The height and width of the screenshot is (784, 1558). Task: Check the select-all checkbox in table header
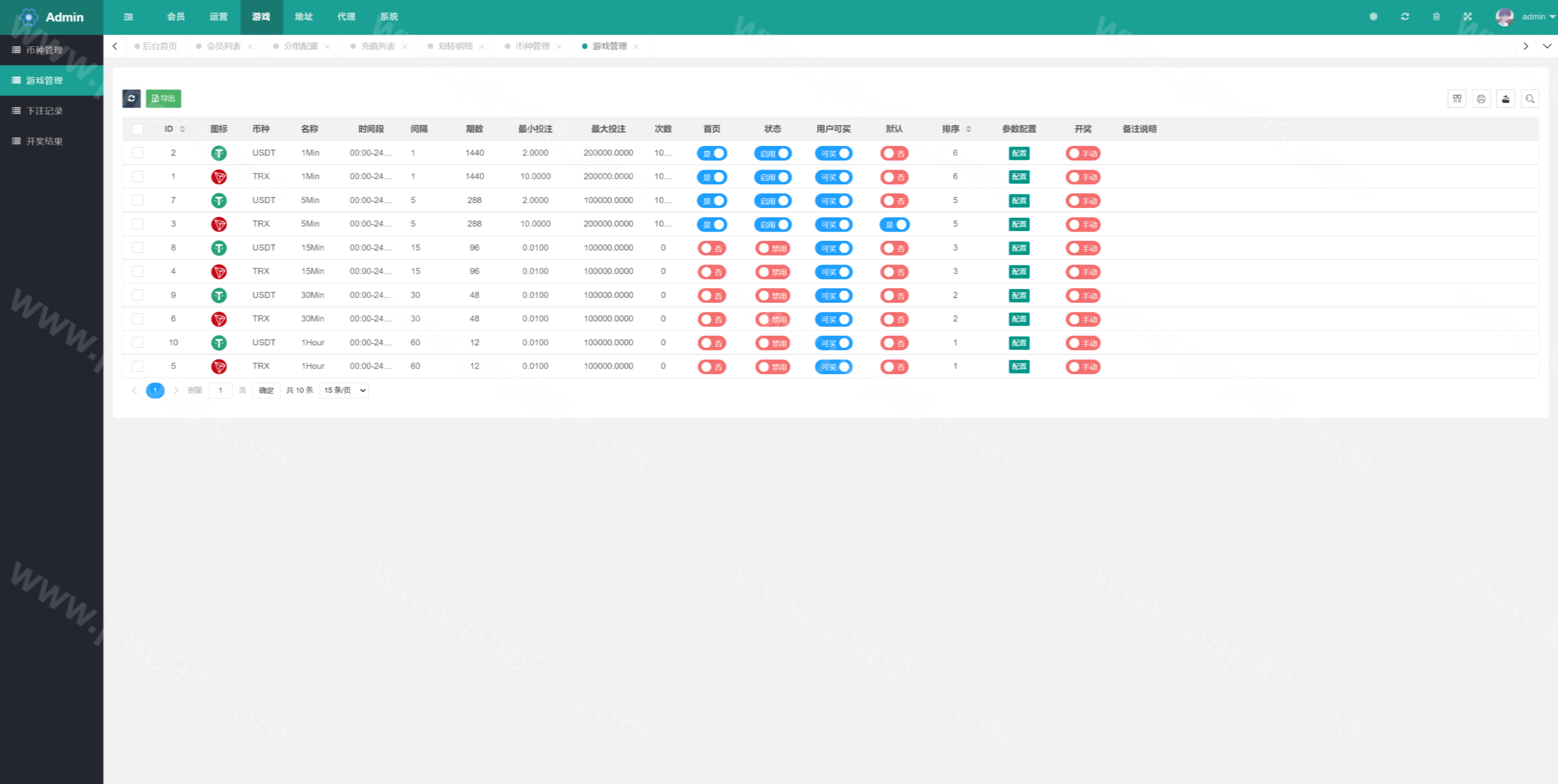point(138,129)
